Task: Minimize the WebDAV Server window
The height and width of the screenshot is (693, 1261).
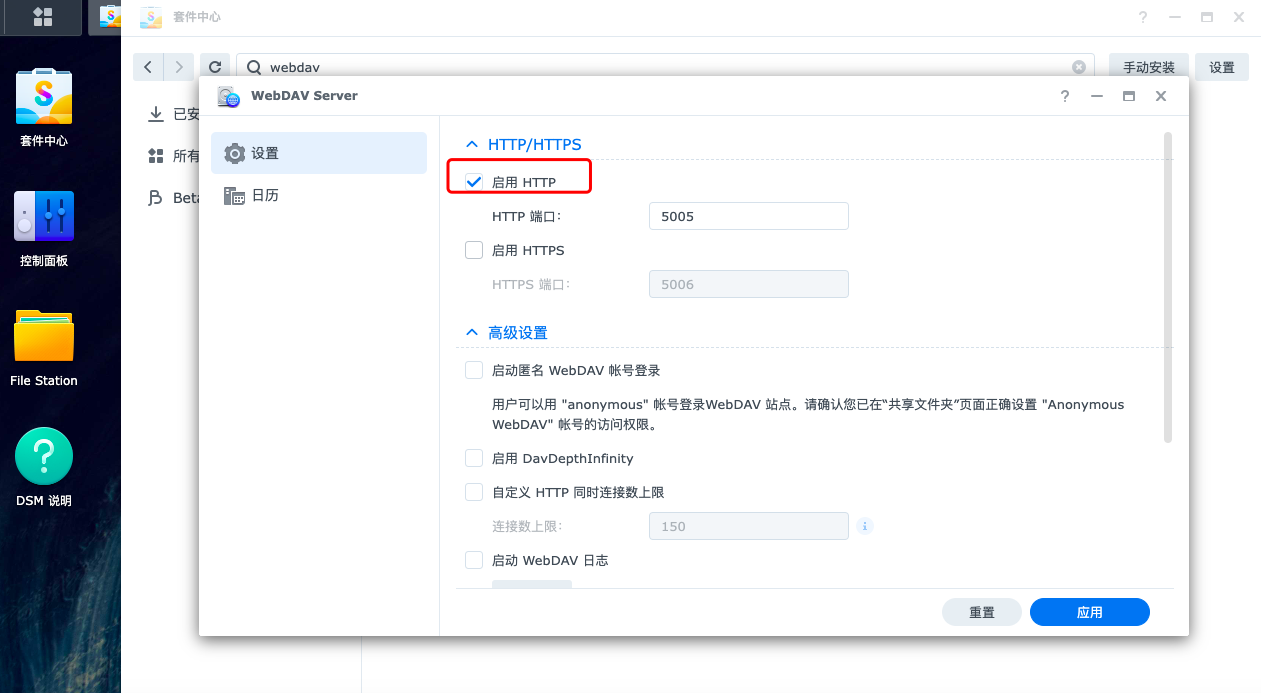Action: (x=1097, y=96)
